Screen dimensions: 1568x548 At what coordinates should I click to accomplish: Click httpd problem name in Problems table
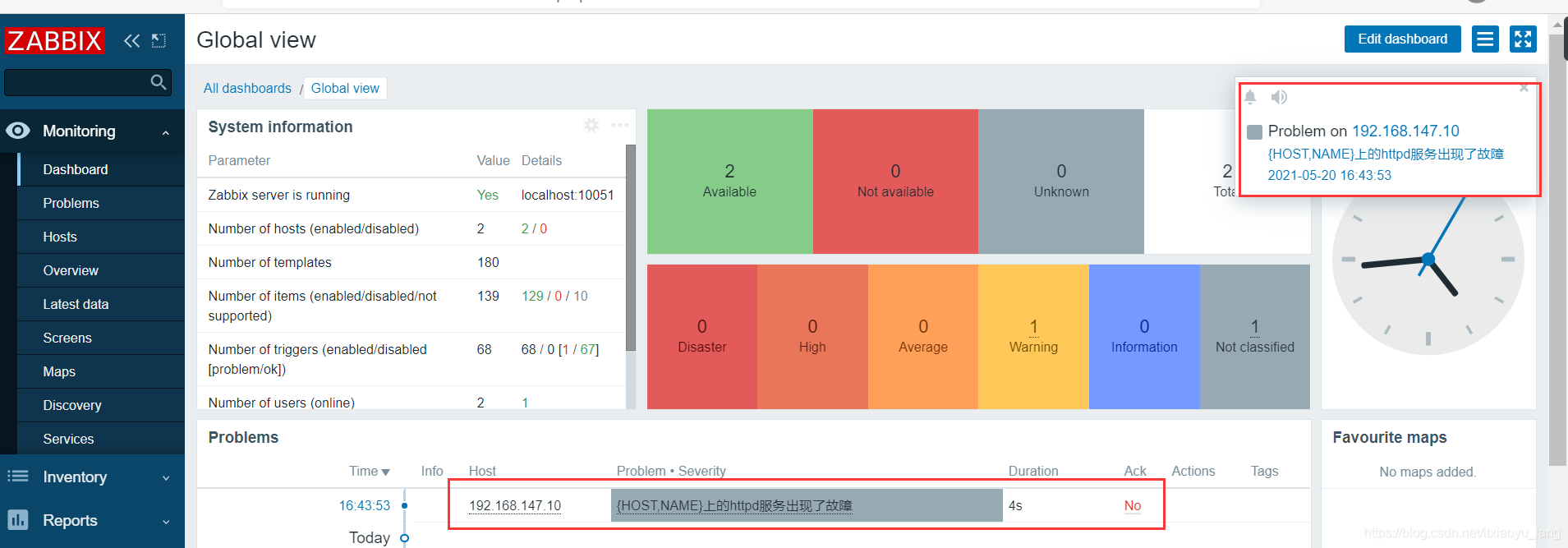tap(734, 505)
